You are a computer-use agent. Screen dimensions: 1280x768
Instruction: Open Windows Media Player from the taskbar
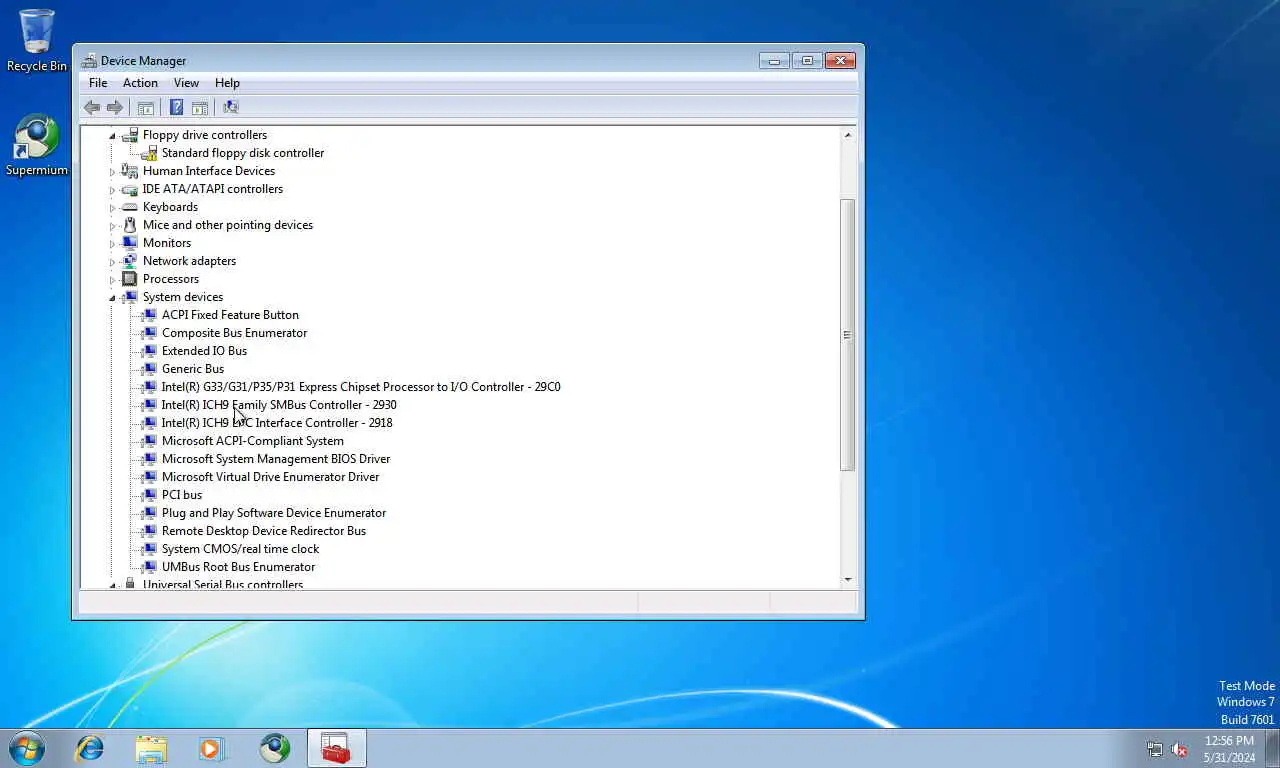(212, 748)
